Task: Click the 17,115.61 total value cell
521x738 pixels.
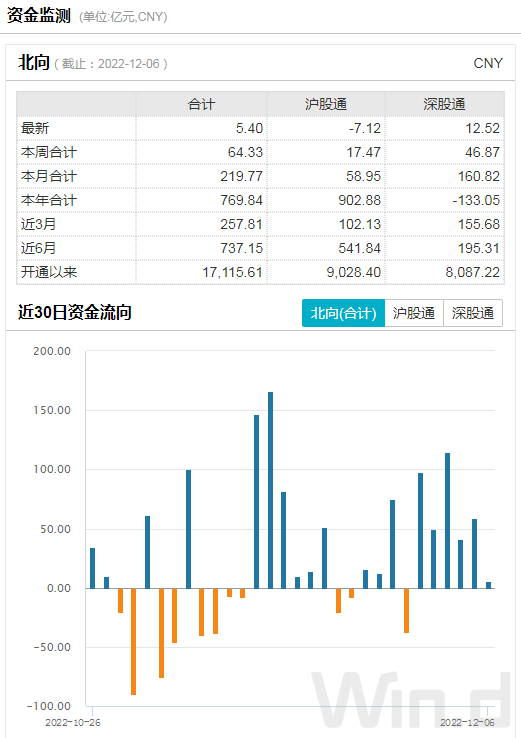Action: pyautogui.click(x=232, y=272)
